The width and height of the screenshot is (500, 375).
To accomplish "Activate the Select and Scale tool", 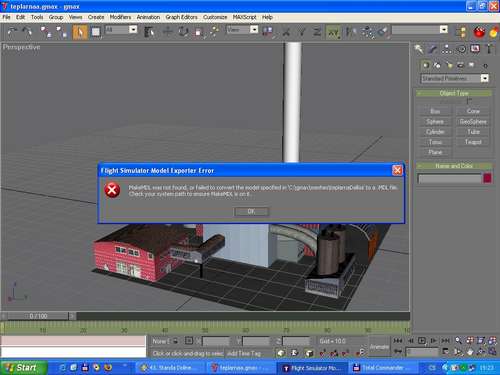I will click(199, 32).
